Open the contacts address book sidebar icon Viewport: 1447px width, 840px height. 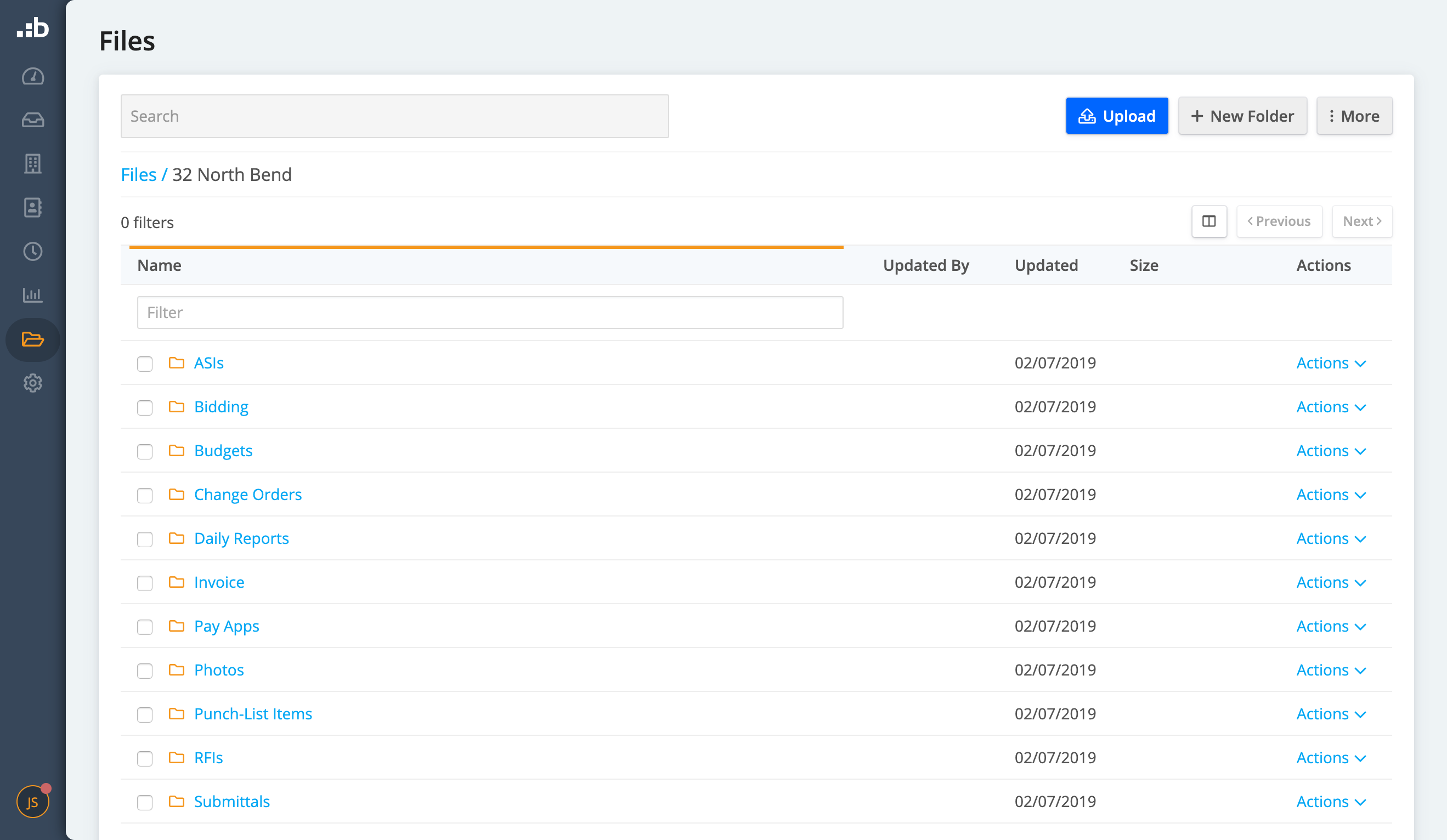click(33, 208)
